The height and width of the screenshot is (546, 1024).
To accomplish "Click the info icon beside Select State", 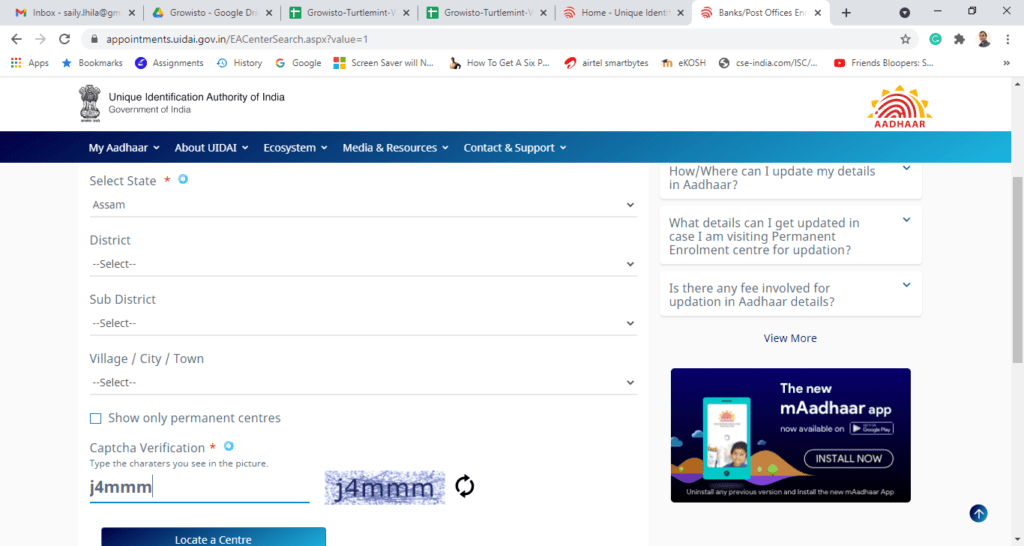I will pyautogui.click(x=183, y=180).
